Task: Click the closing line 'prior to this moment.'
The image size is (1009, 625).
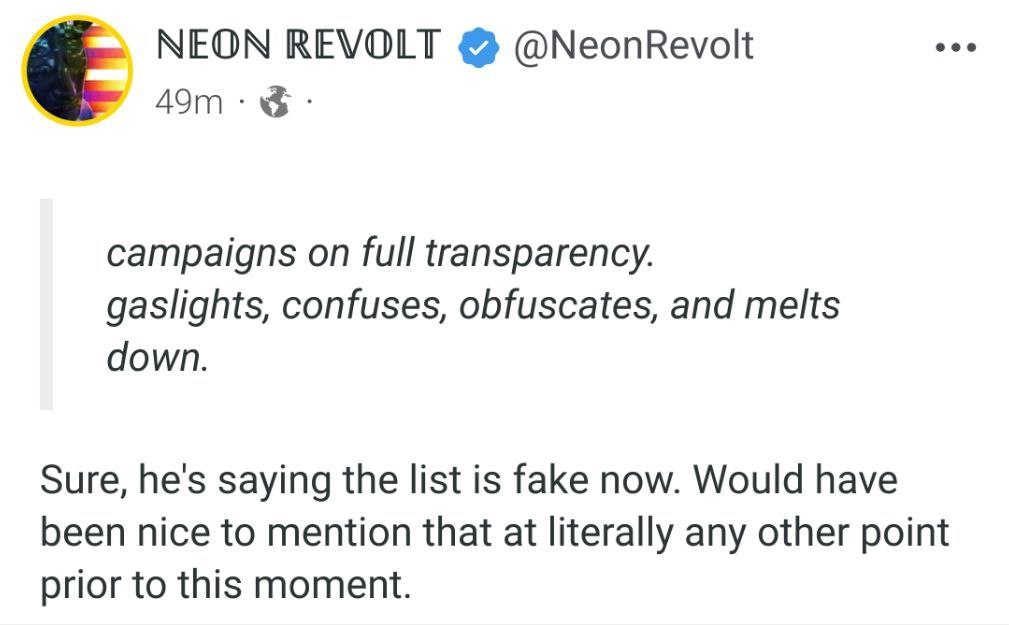Action: coord(225,585)
